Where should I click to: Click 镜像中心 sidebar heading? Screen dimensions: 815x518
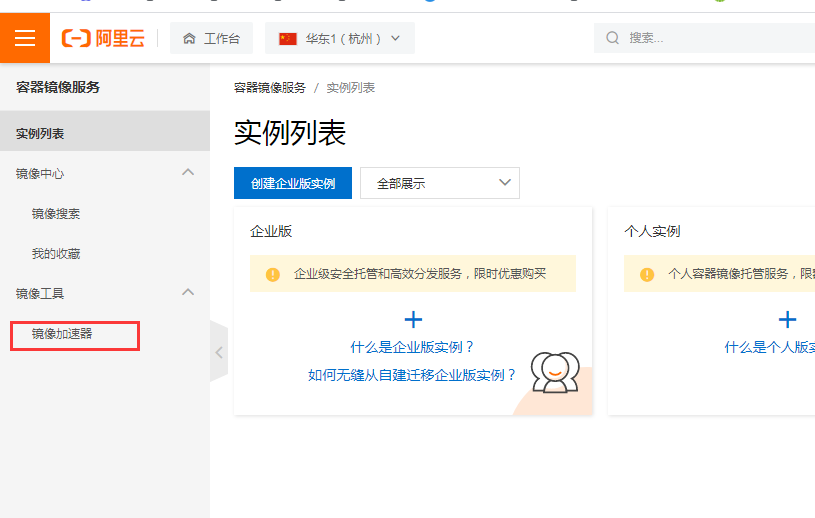pyautogui.click(x=40, y=174)
